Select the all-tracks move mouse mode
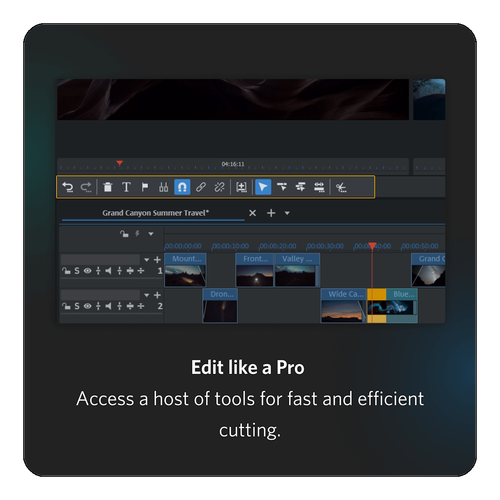Image resolution: width=500 pixels, height=500 pixels. (x=301, y=187)
